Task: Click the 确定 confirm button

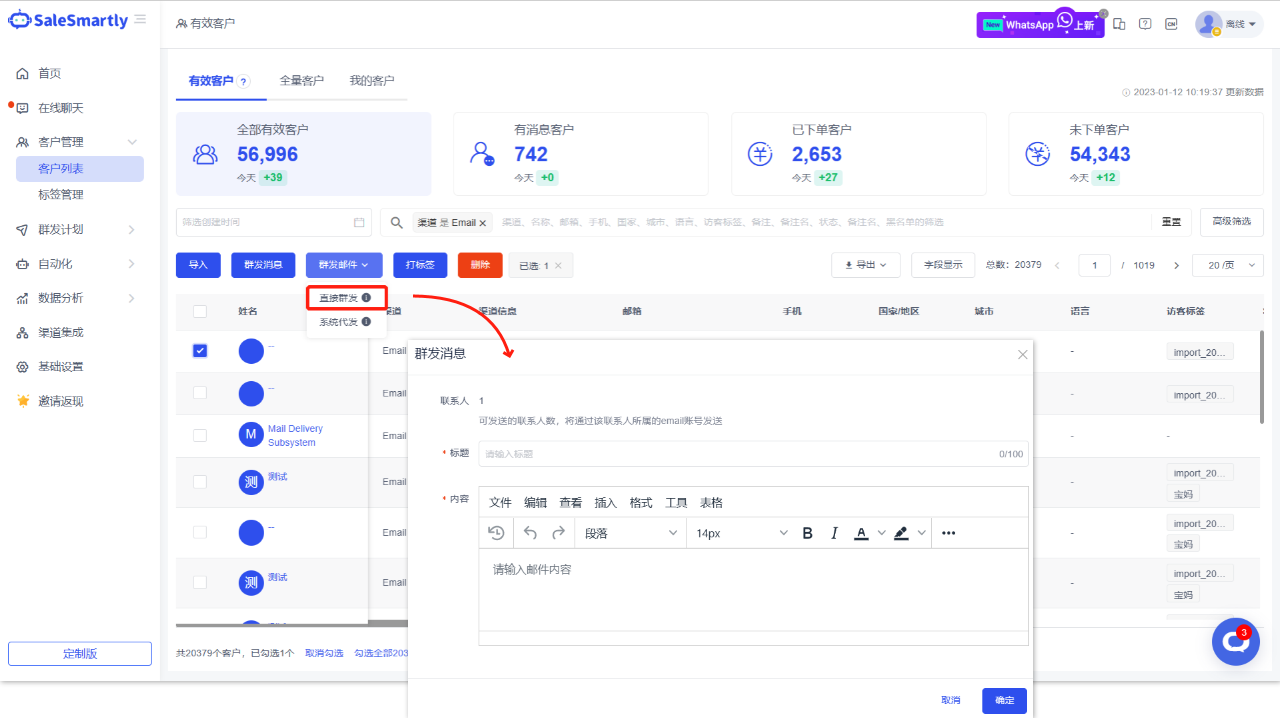Action: click(1004, 701)
